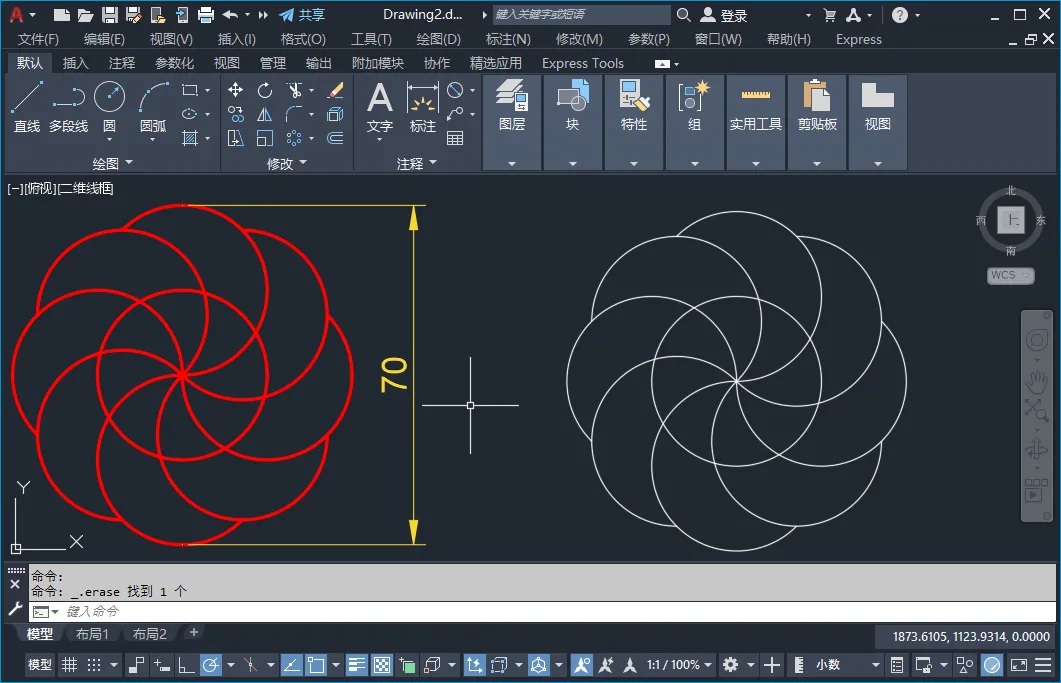This screenshot has width=1061, height=683.
Task: Toggle object snap tracking in status bar
Action: point(292,665)
